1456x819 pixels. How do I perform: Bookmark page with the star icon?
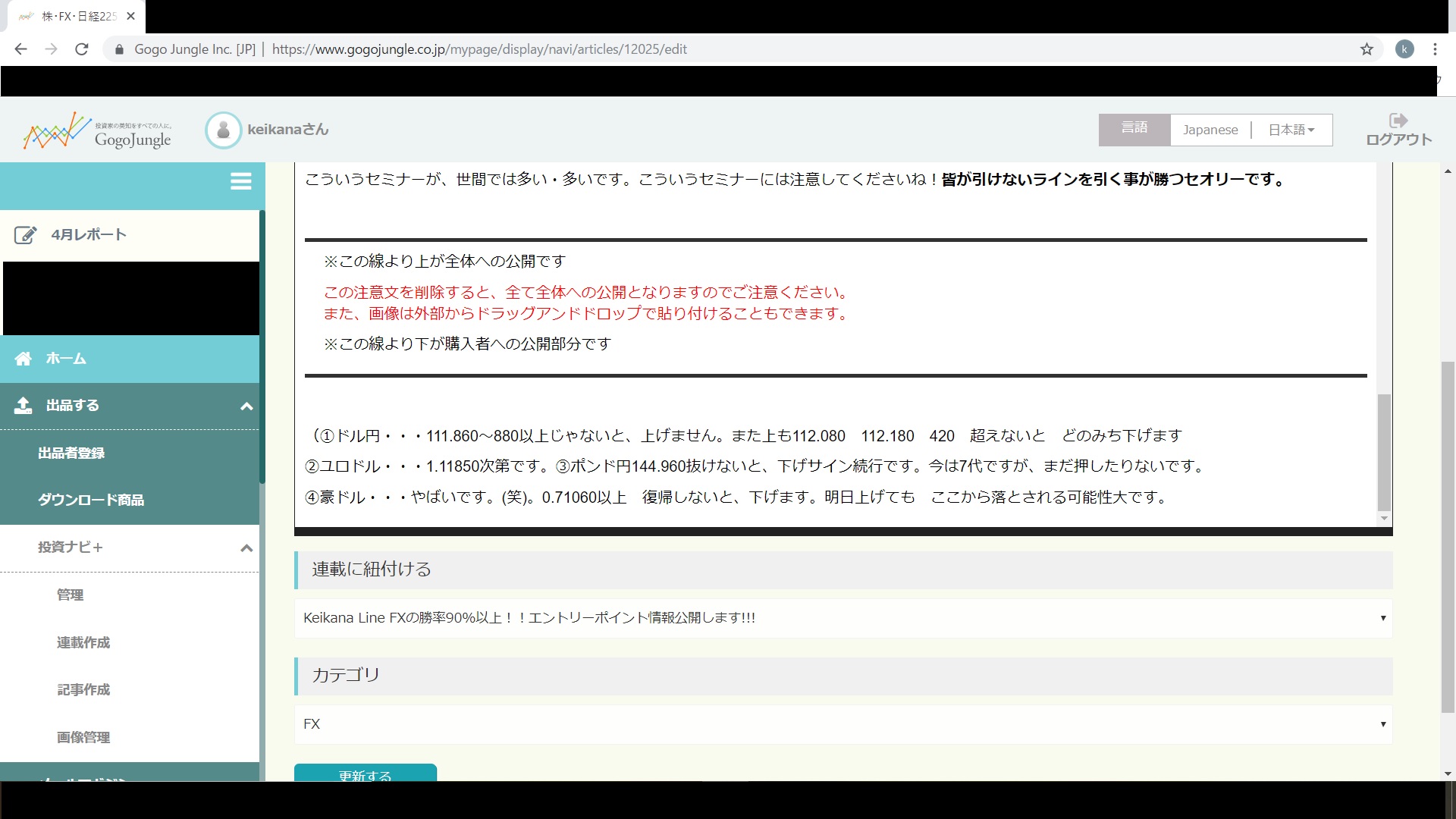[1367, 49]
